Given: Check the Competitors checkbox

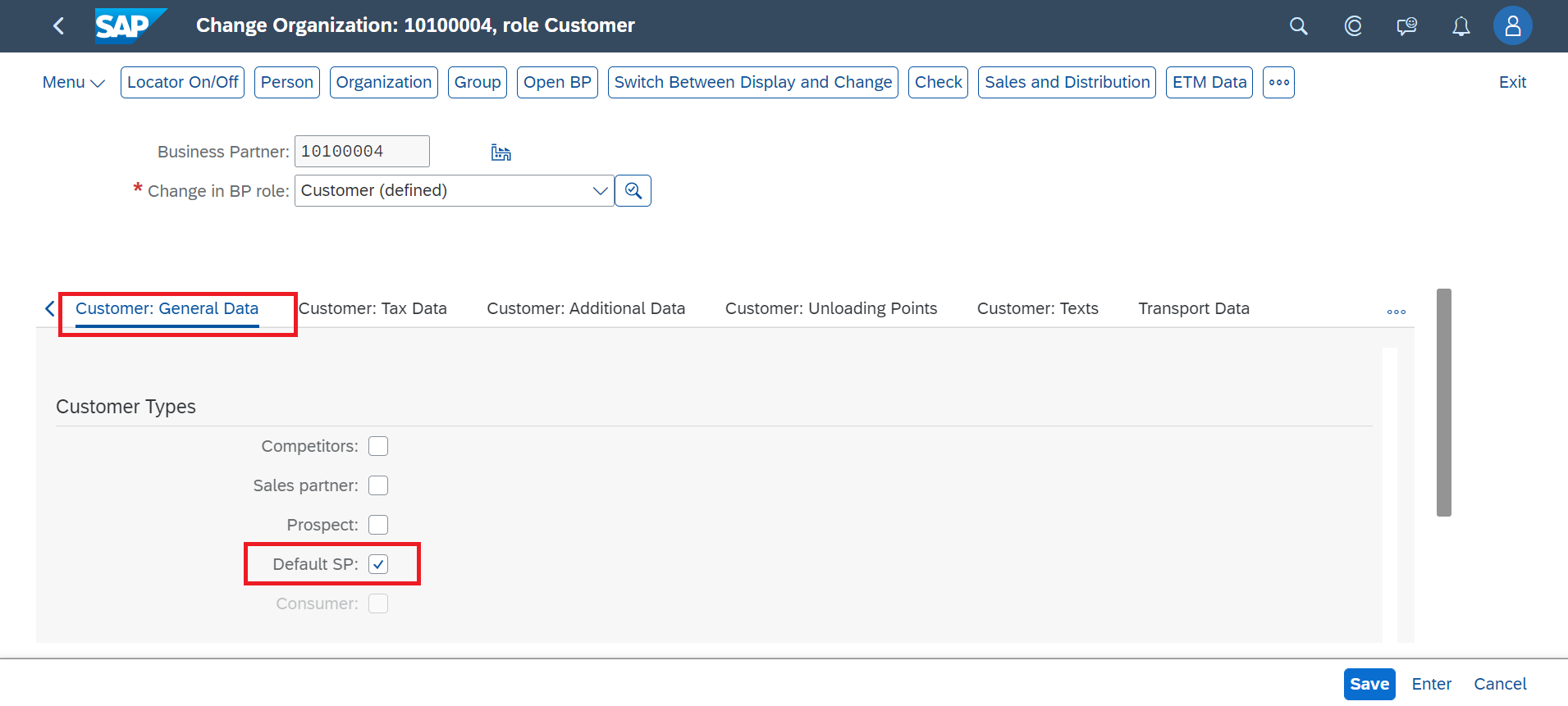Looking at the screenshot, I should click(378, 446).
